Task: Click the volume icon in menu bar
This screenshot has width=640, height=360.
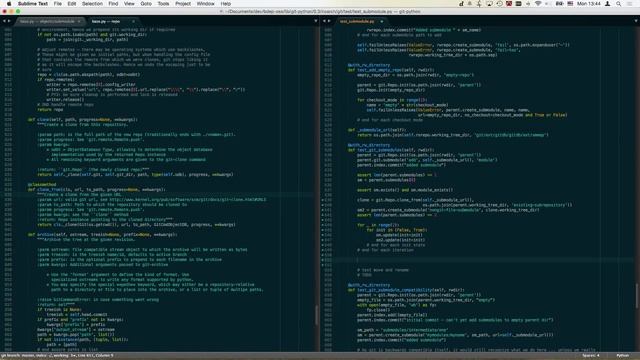Action: pos(528,4)
